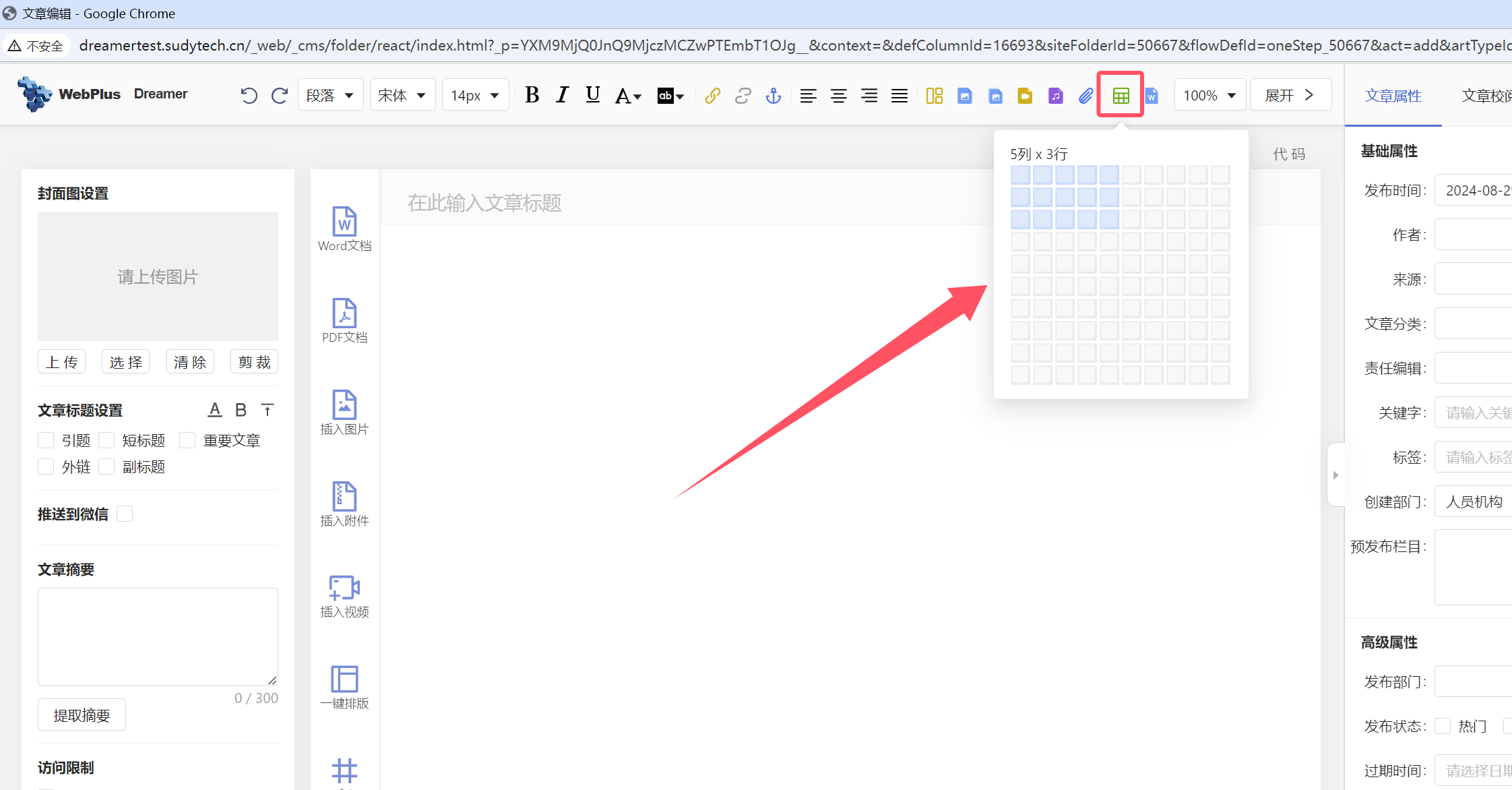Screen dimensions: 1512x790
Task: Remove link using the unlink icon
Action: pos(743,96)
